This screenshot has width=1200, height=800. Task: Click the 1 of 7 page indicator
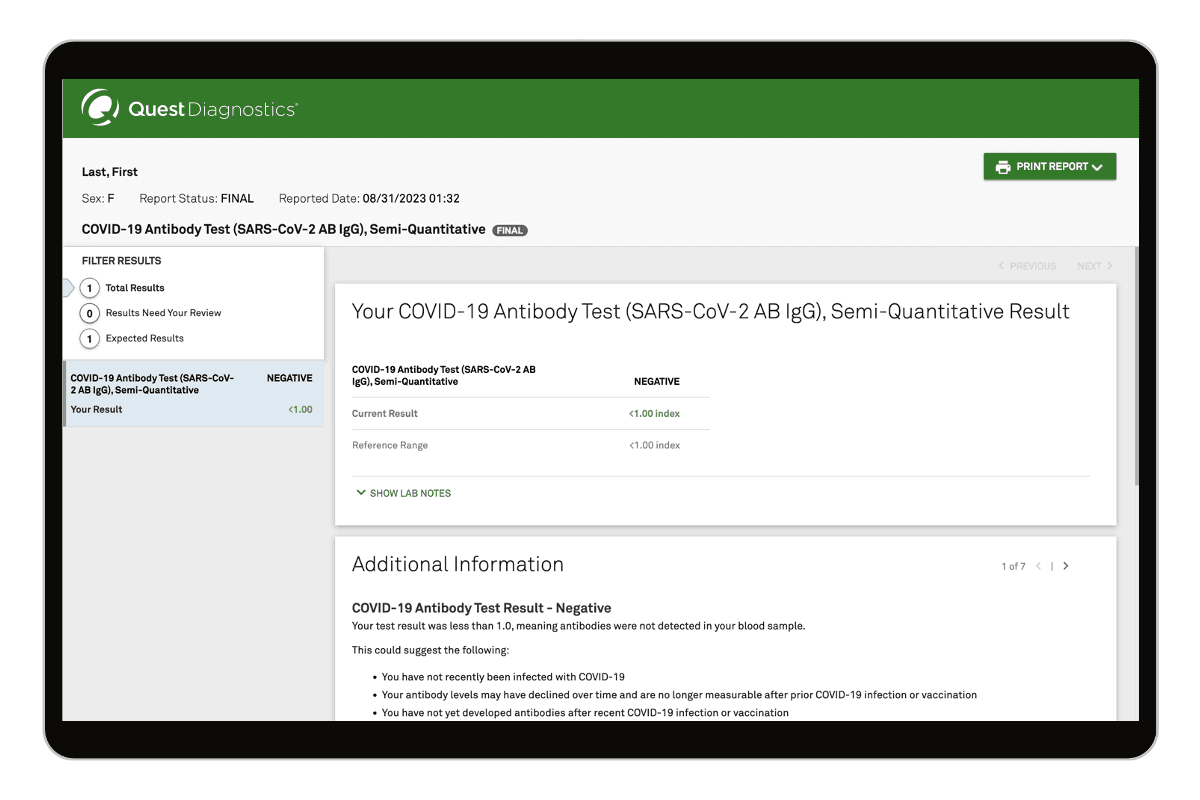(x=1013, y=567)
